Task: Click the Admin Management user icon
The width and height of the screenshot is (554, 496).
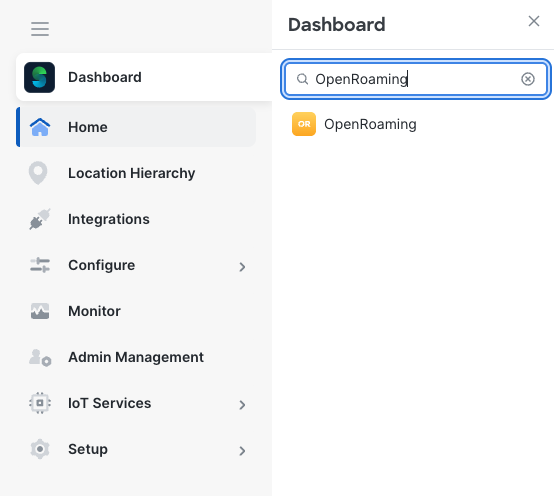Action: tap(40, 358)
